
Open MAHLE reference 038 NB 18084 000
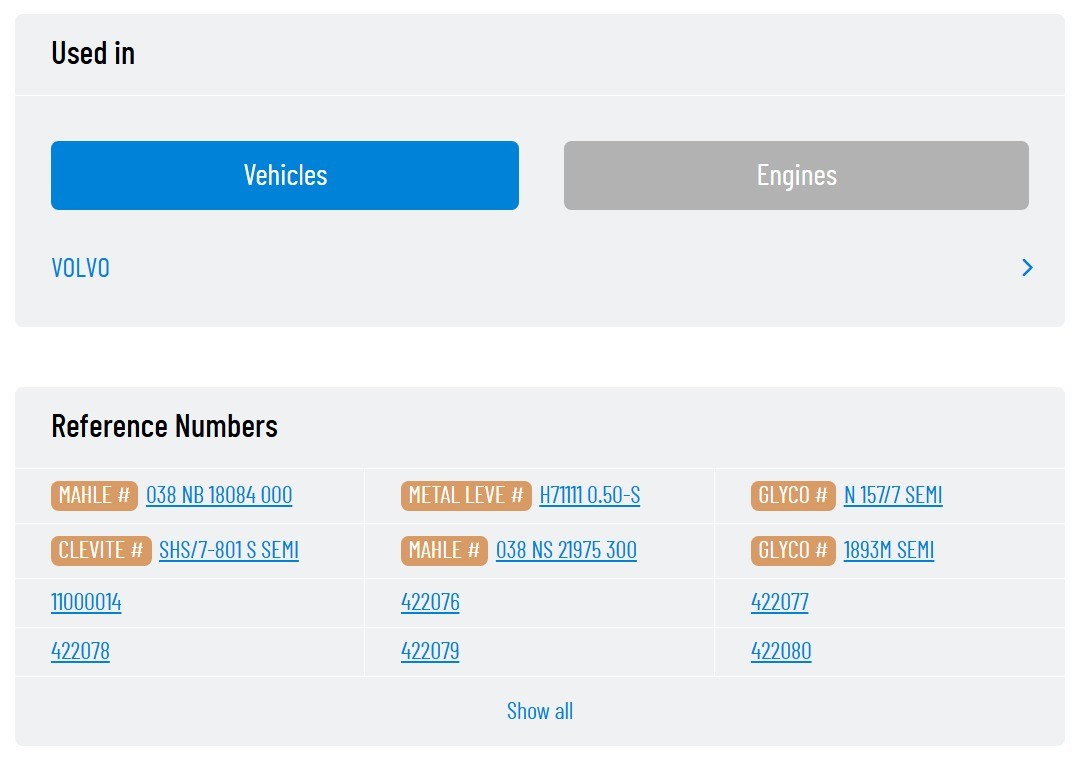tap(219, 495)
